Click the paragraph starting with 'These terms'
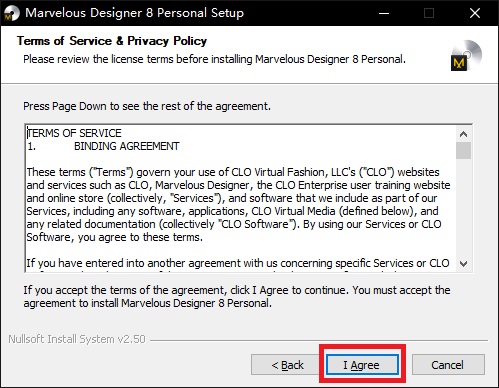Screen dimensions: 499x388 (x=238, y=205)
